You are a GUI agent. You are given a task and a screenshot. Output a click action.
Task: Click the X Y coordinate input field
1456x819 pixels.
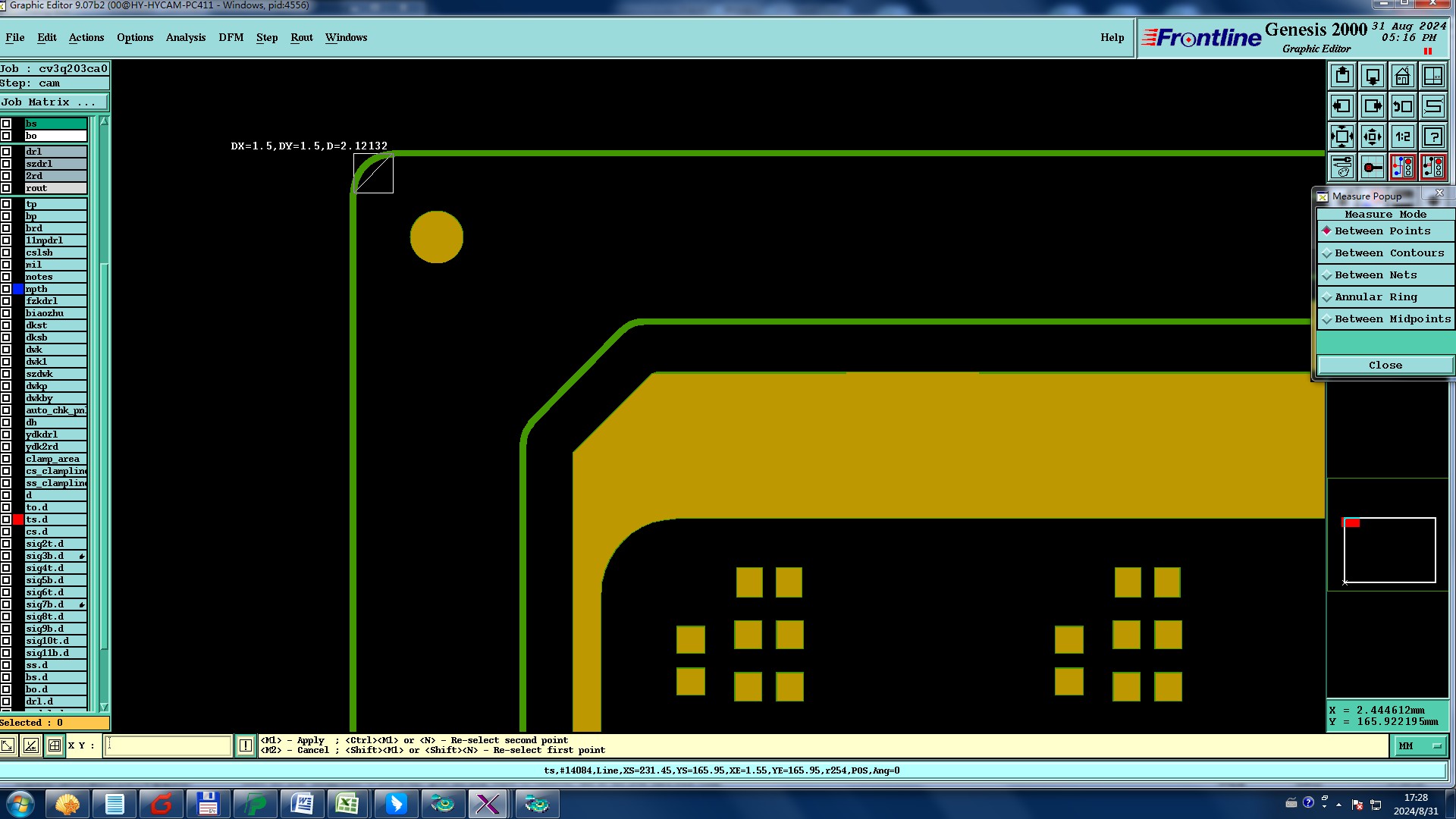(168, 745)
